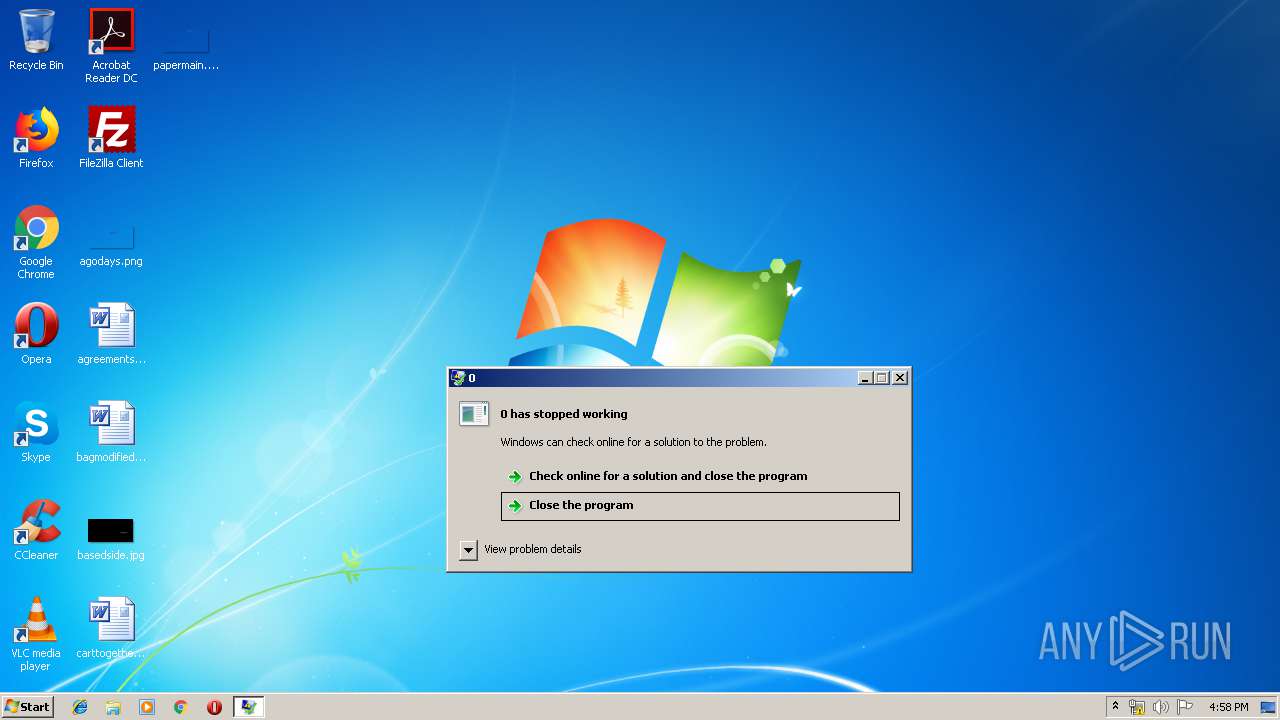
Task: Open the clock showing 4:58 PM
Action: 1228,707
